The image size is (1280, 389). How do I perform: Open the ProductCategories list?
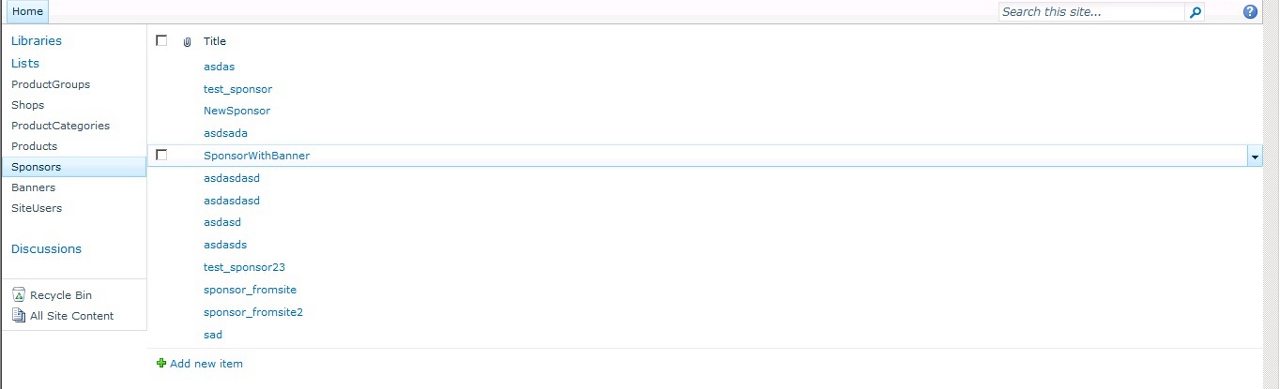pyautogui.click(x=60, y=126)
